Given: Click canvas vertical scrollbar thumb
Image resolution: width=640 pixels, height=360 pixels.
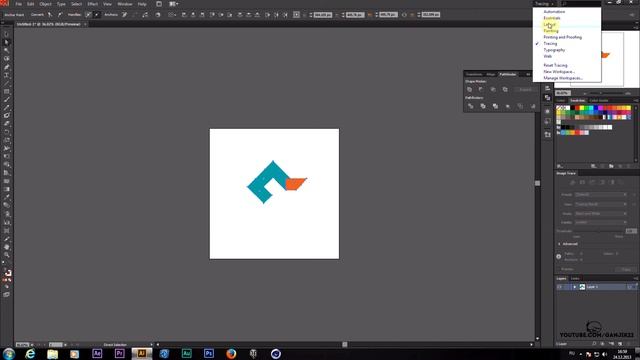Looking at the screenshot, I should (x=538, y=183).
